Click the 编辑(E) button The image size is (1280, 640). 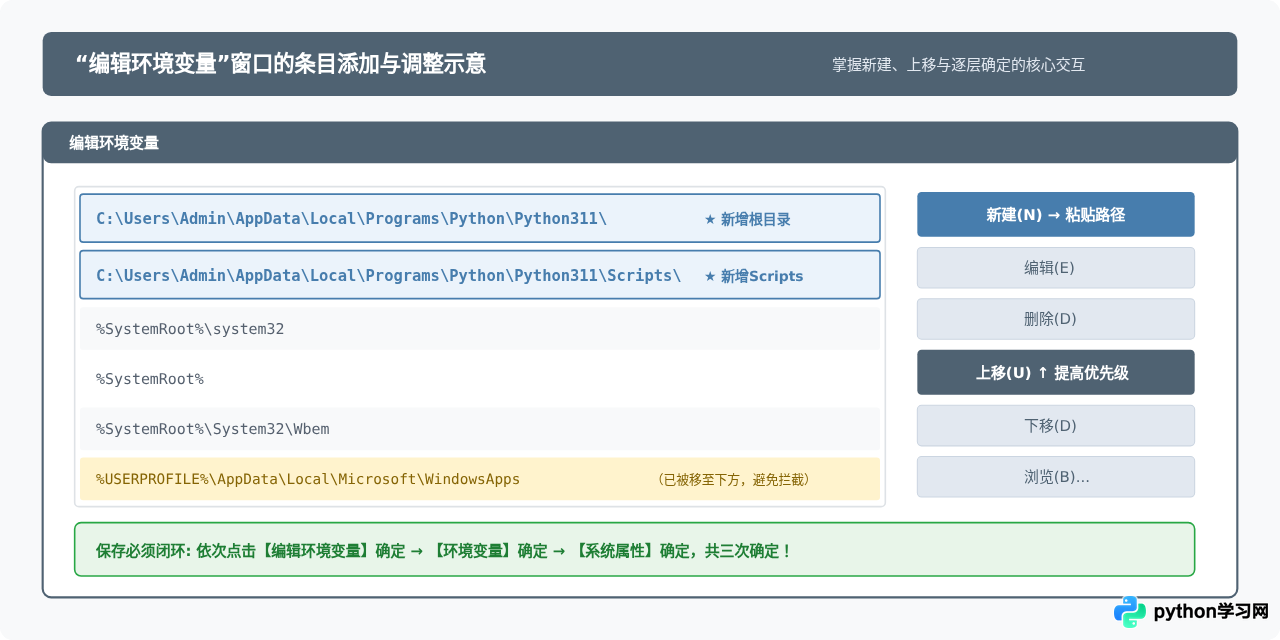point(1055,268)
